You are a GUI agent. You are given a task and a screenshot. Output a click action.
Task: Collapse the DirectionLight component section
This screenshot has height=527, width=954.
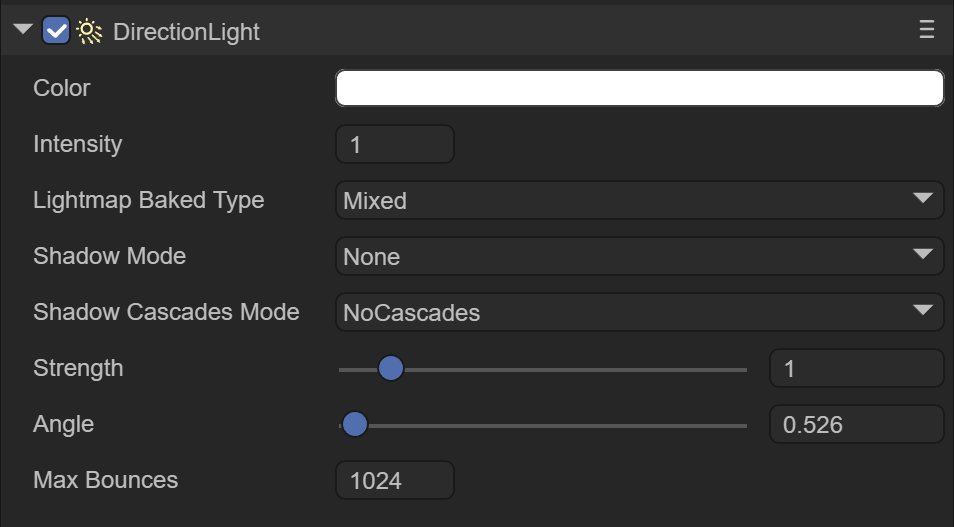[x=23, y=31]
